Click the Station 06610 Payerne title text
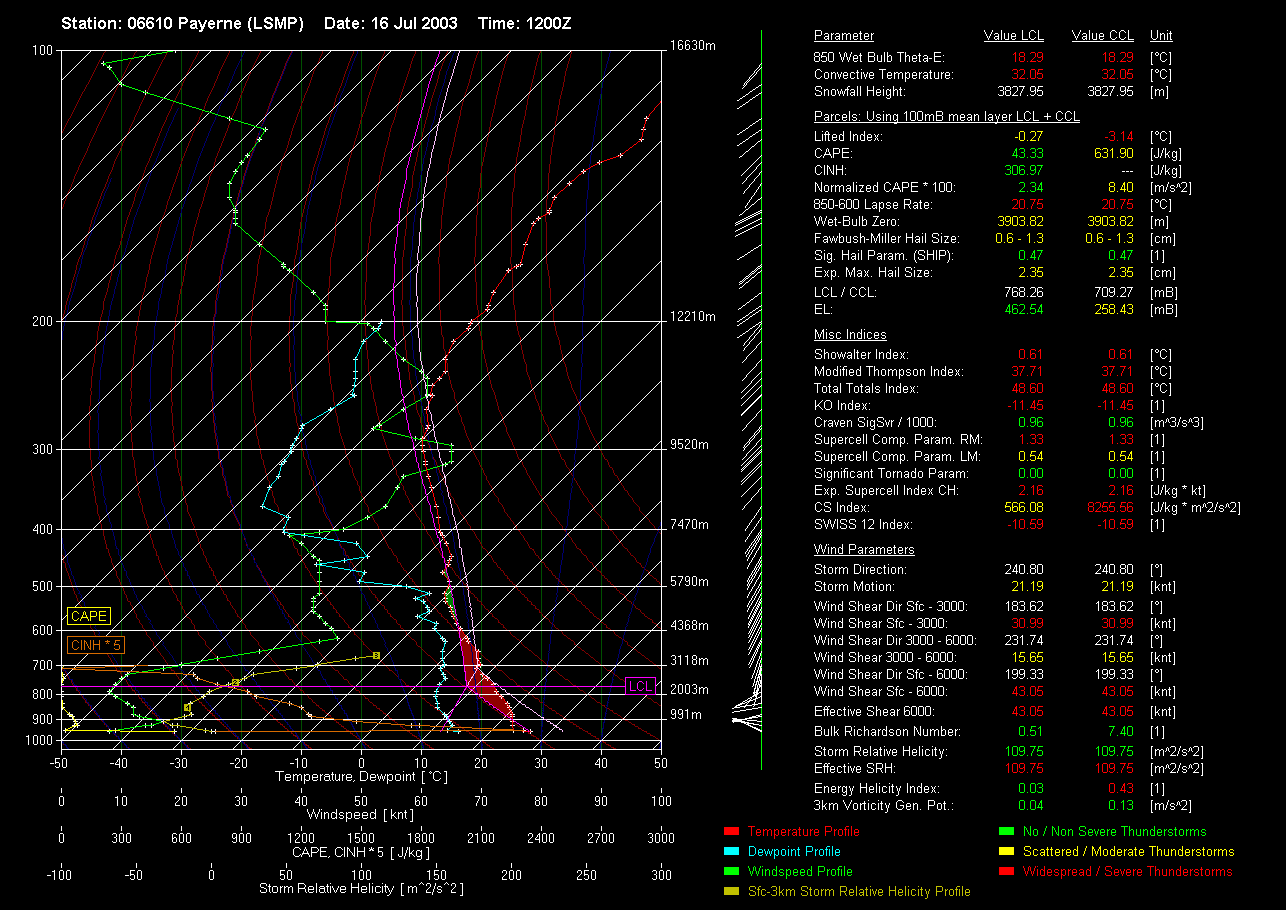Image resolution: width=1286 pixels, height=910 pixels. pyautogui.click(x=182, y=23)
